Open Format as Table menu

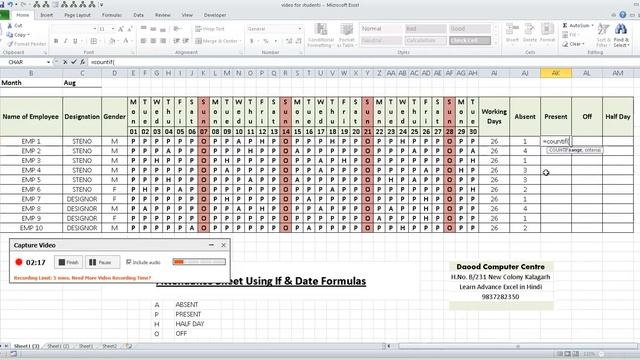pos(346,36)
